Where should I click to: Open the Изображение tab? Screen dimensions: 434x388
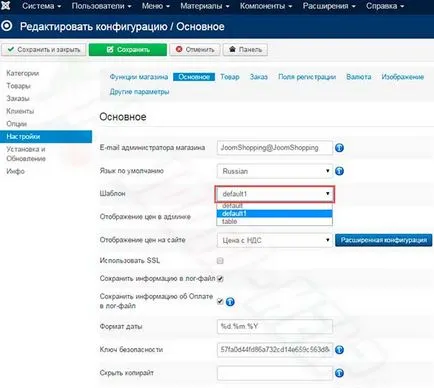click(403, 77)
